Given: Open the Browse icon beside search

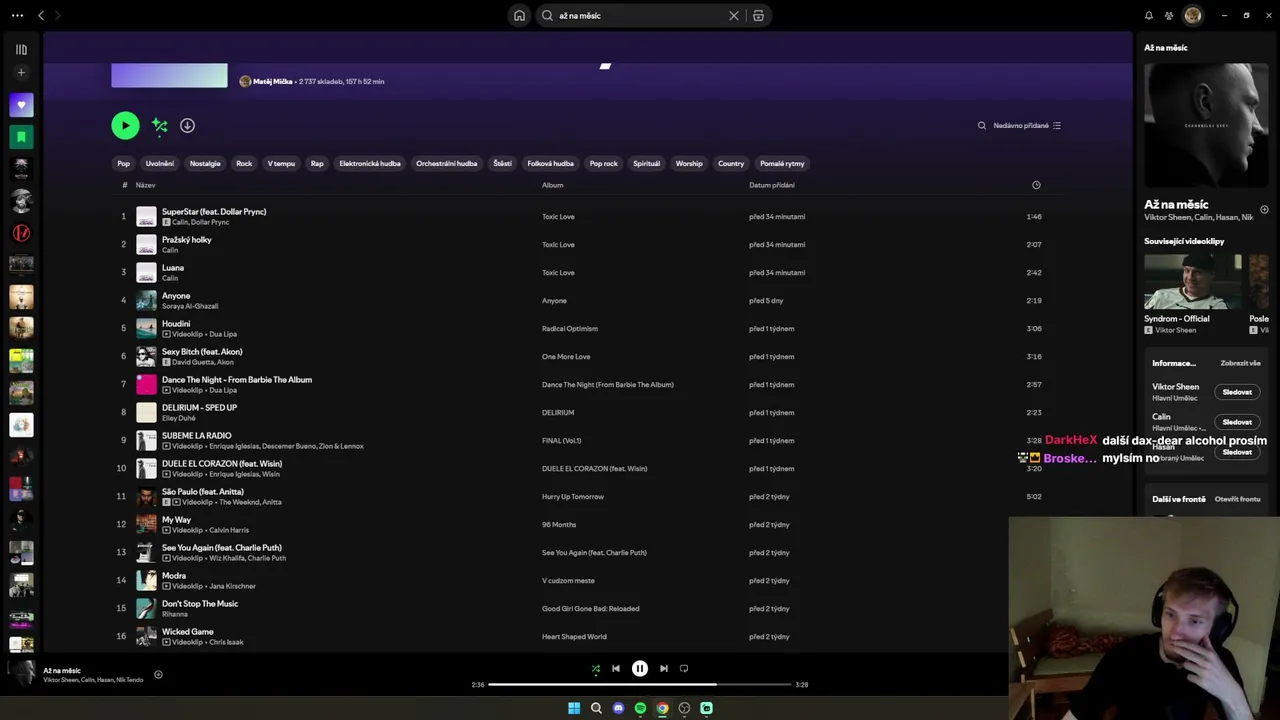Looking at the screenshot, I should pos(758,15).
